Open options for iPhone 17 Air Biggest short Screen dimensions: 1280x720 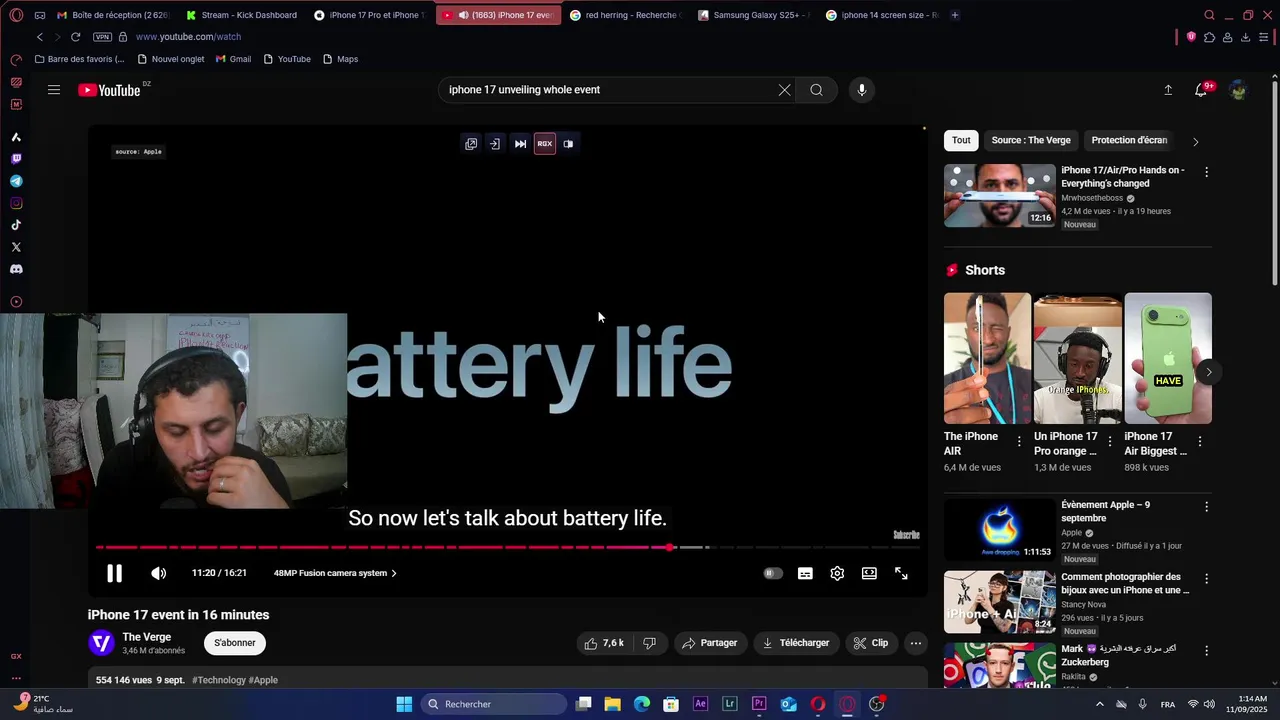point(1200,441)
